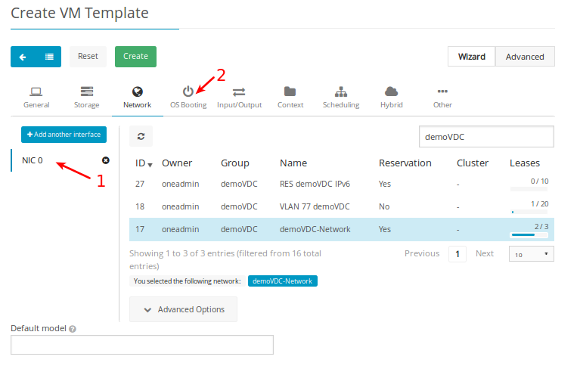The height and width of the screenshot is (366, 580).
Task: Refresh the network table
Action: click(x=141, y=137)
